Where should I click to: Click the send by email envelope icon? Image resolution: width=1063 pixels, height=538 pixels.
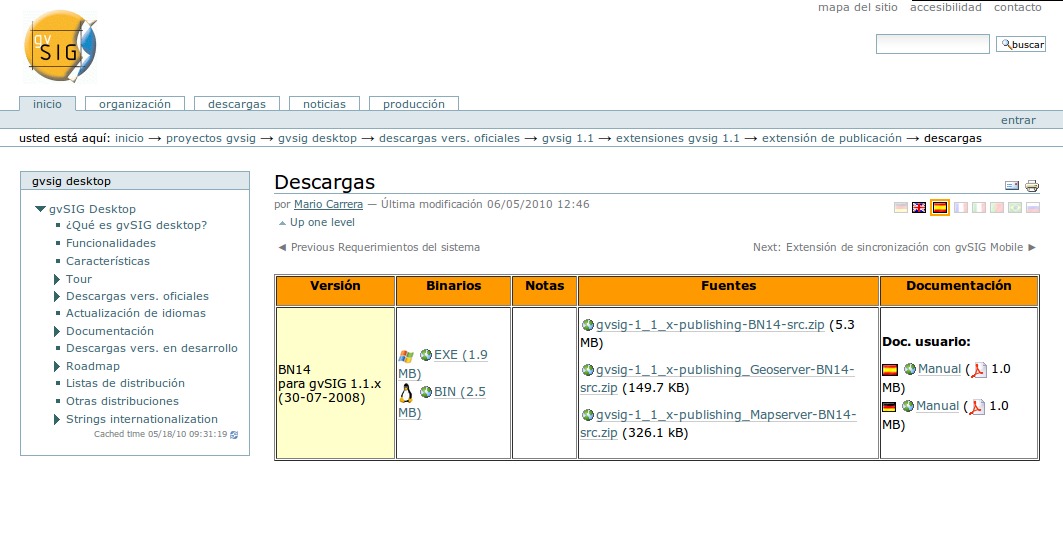point(1012,186)
